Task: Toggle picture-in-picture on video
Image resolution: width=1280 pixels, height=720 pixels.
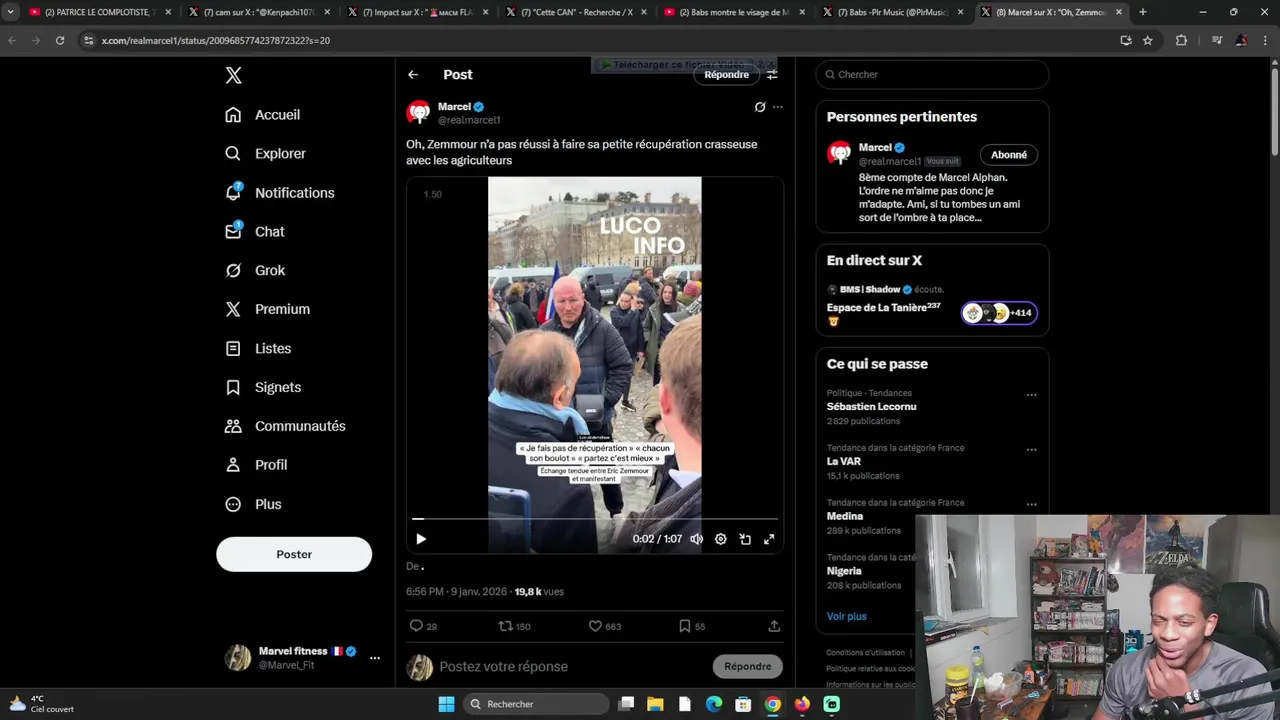Action: [745, 539]
